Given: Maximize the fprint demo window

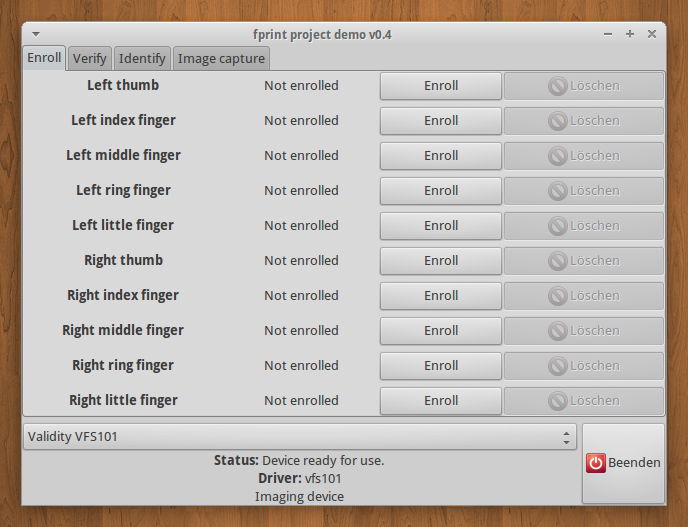Looking at the screenshot, I should (630, 34).
